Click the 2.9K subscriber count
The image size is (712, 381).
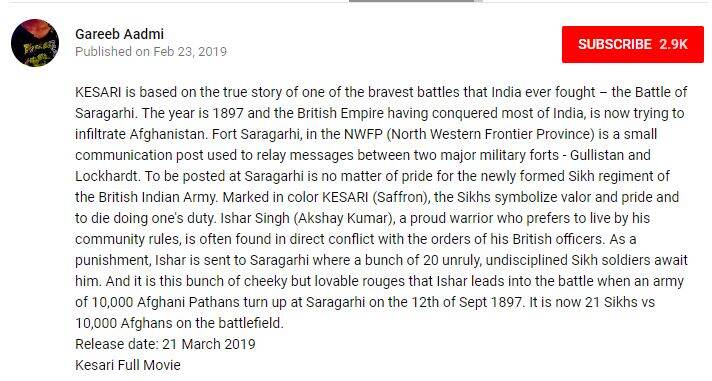click(673, 45)
